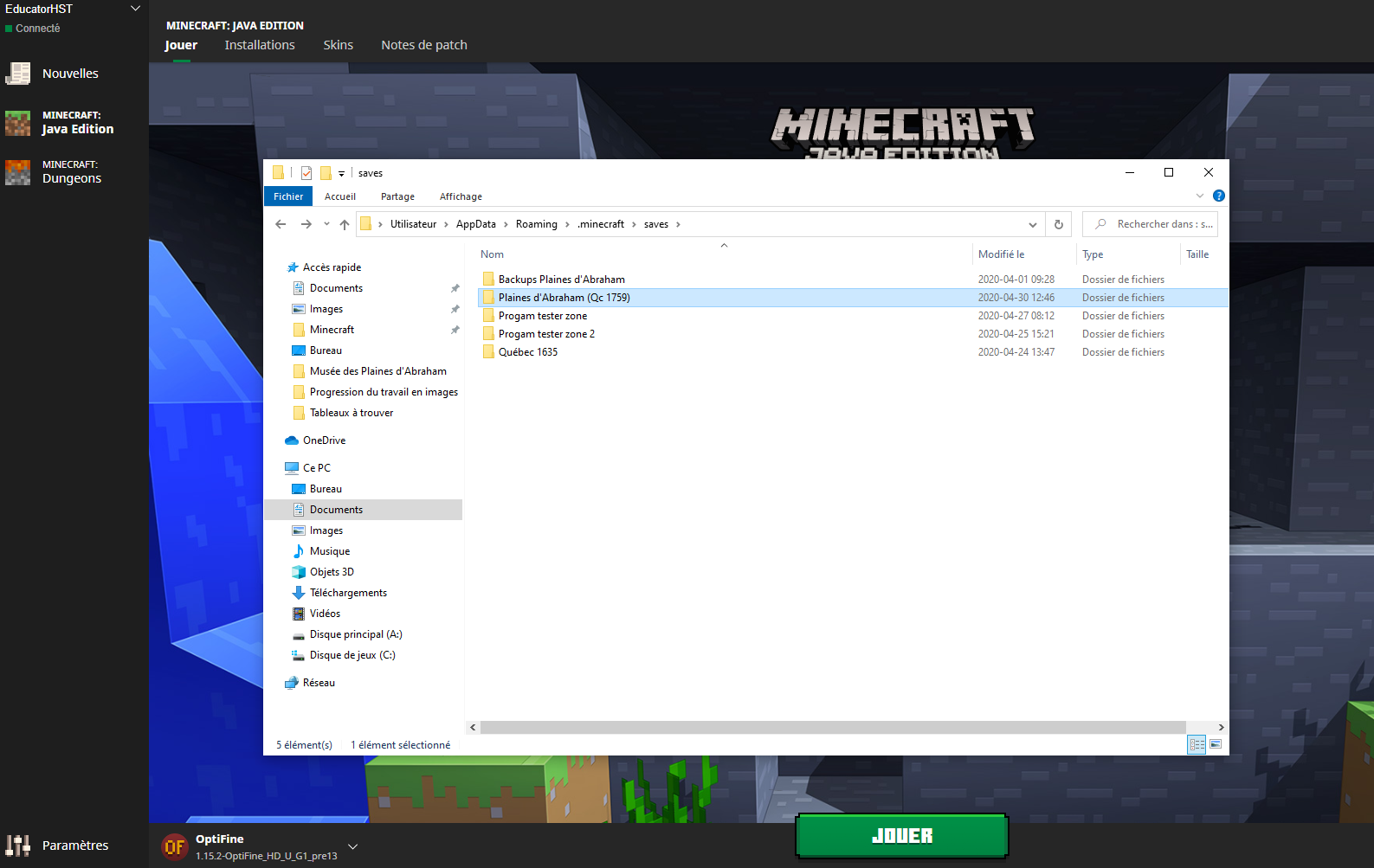The image size is (1374, 868).
Task: Click the OneDrive cloud icon
Action: [x=292, y=440]
